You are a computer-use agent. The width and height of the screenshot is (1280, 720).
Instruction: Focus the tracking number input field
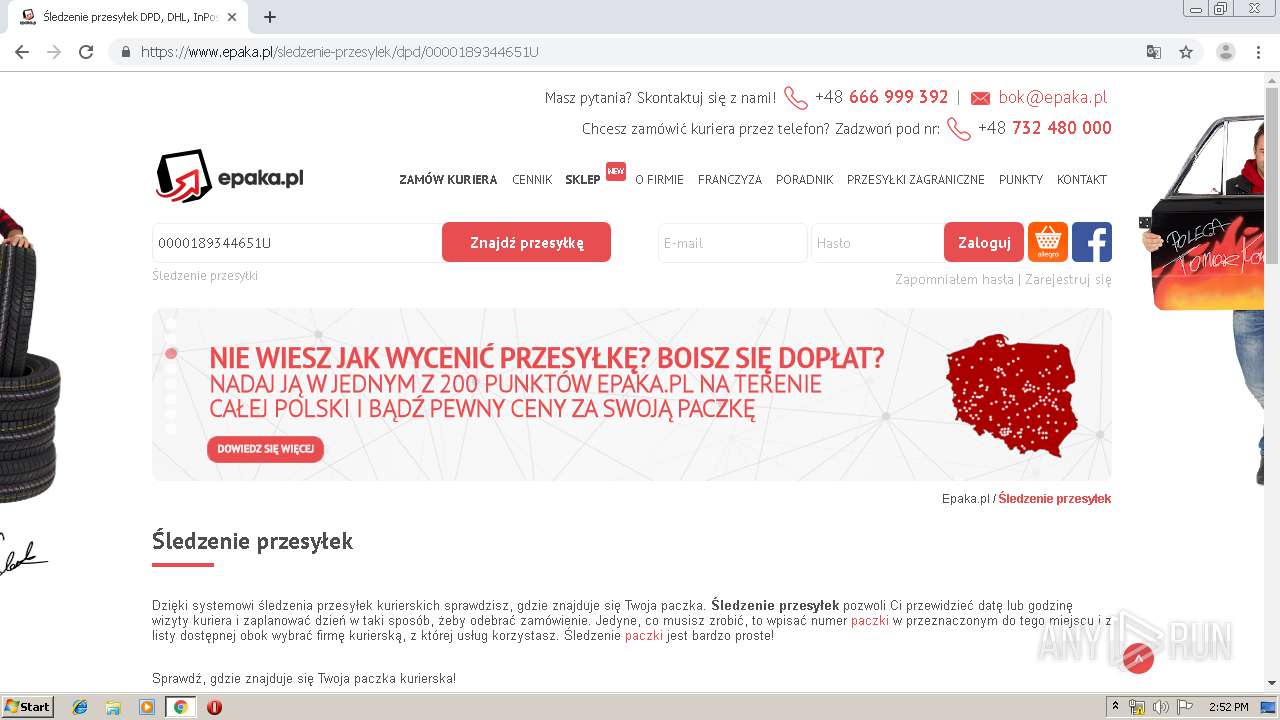(297, 243)
